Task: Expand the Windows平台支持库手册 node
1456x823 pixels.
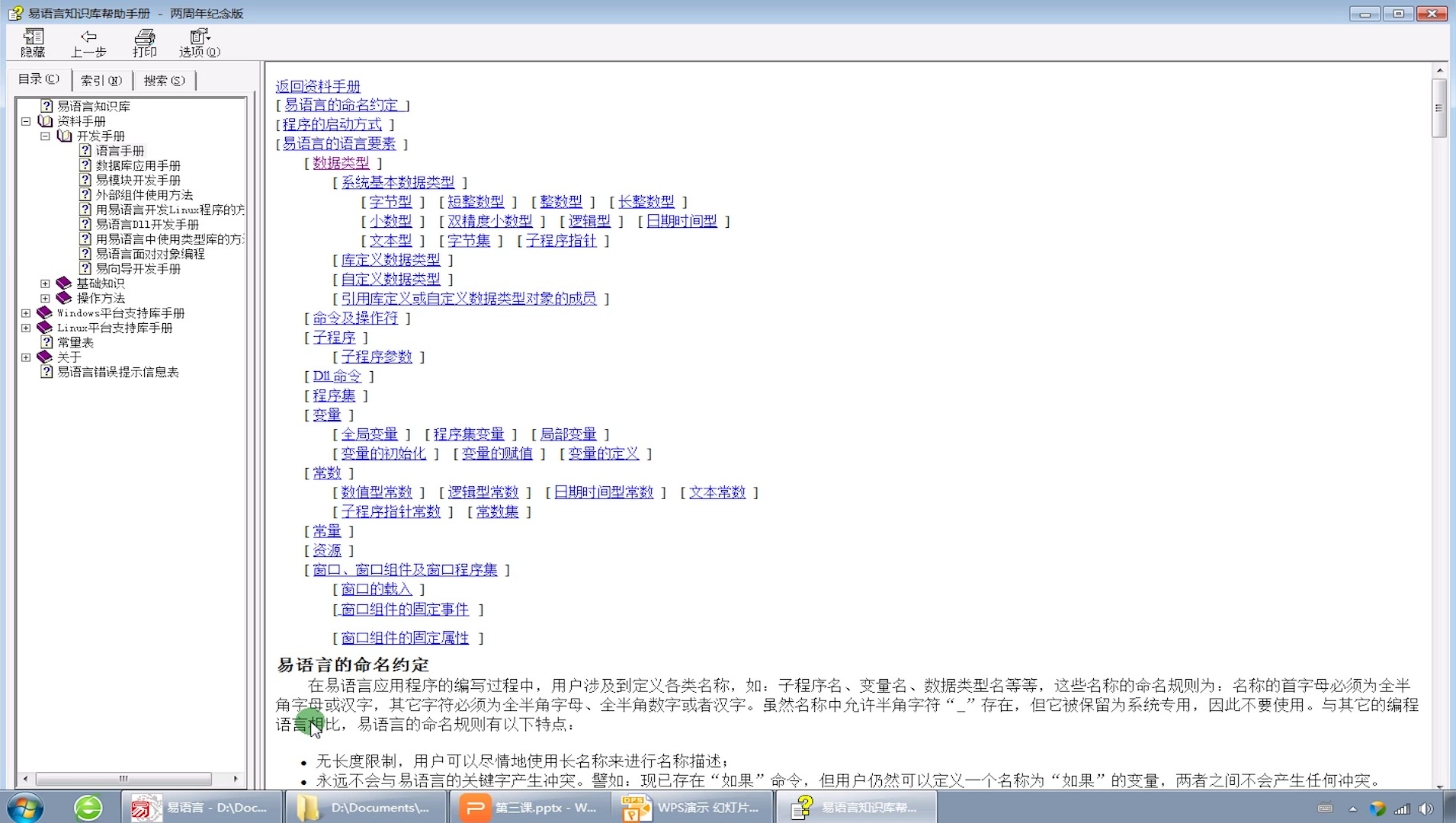Action: (x=26, y=313)
